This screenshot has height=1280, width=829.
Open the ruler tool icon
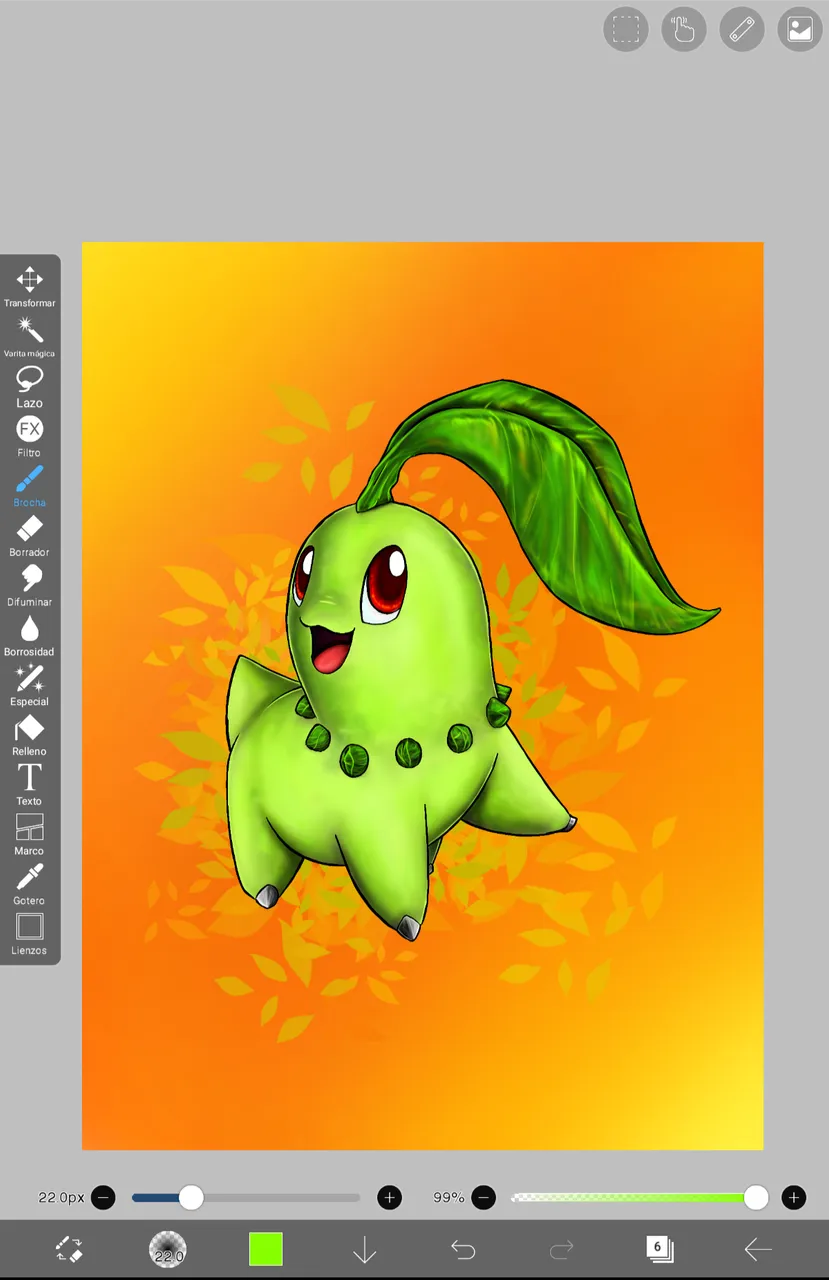point(742,29)
